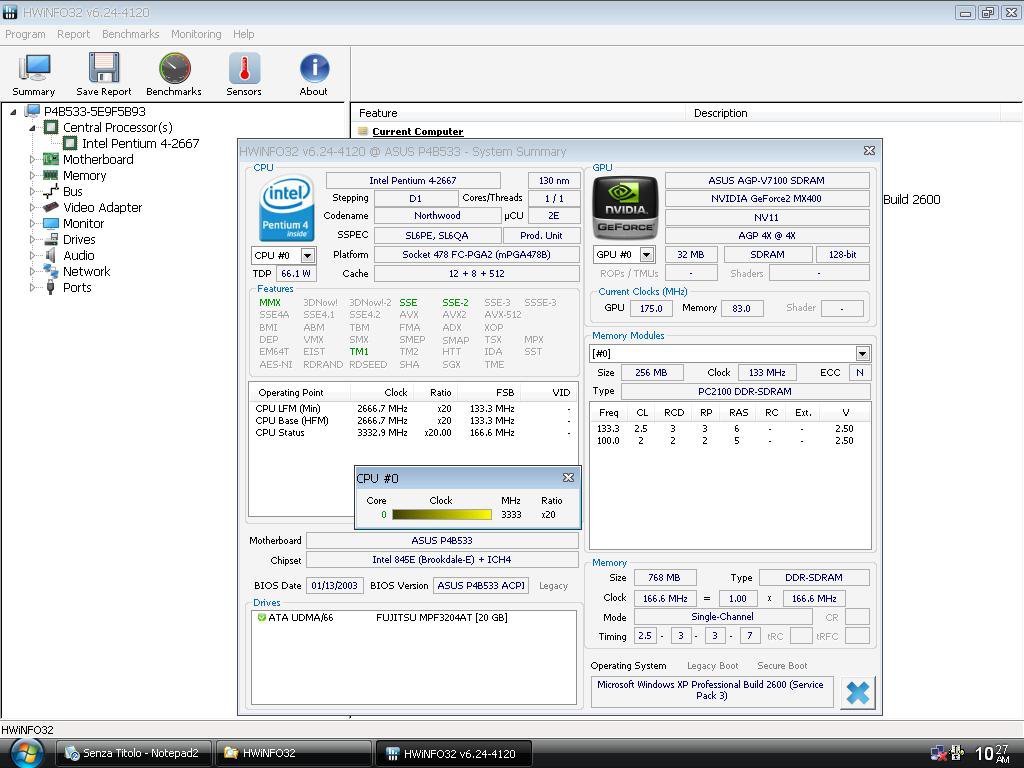
Task: Select Intel Pentium 4-2667 tree item
Action: click(140, 144)
